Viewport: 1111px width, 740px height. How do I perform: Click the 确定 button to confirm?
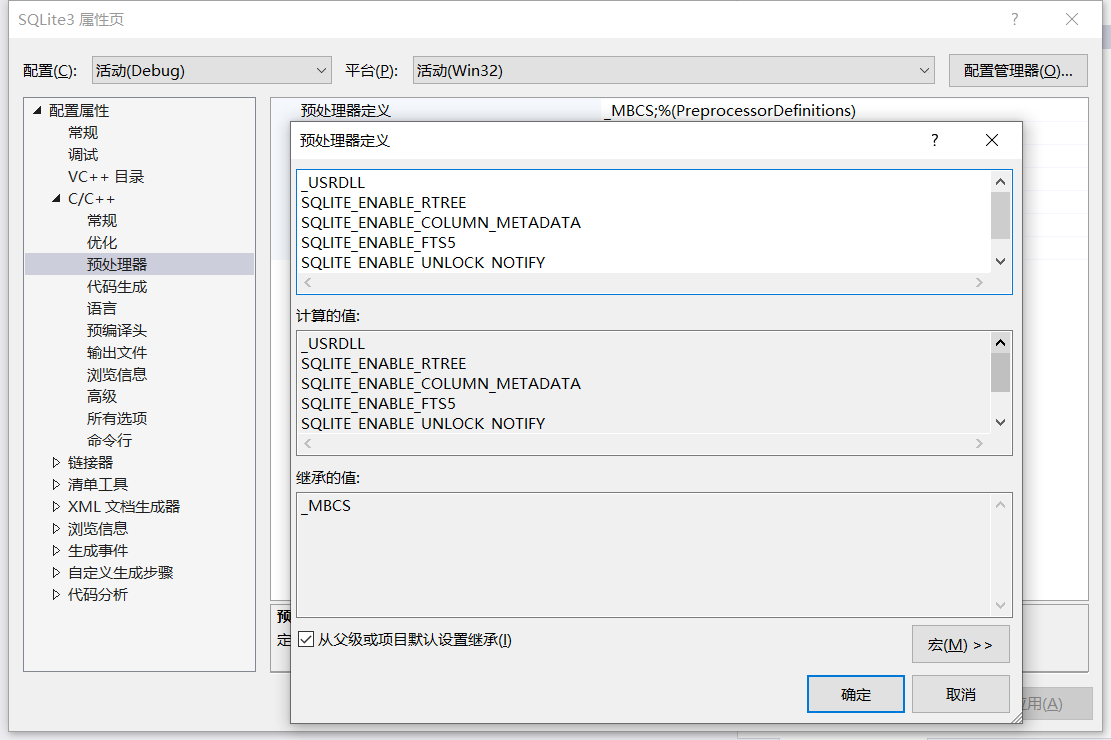[x=855, y=693]
